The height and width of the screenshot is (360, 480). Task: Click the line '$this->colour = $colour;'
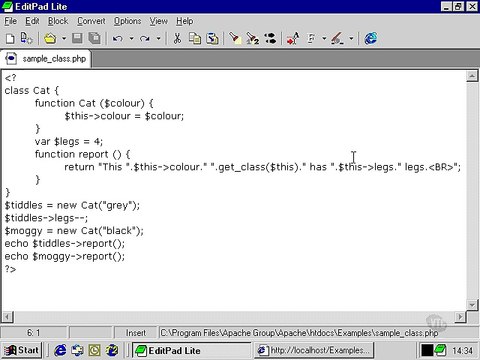click(x=124, y=116)
